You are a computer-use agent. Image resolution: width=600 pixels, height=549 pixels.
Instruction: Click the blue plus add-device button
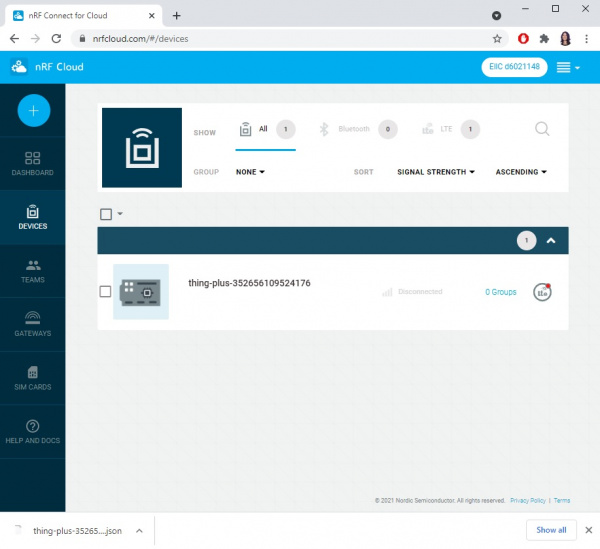[34, 111]
